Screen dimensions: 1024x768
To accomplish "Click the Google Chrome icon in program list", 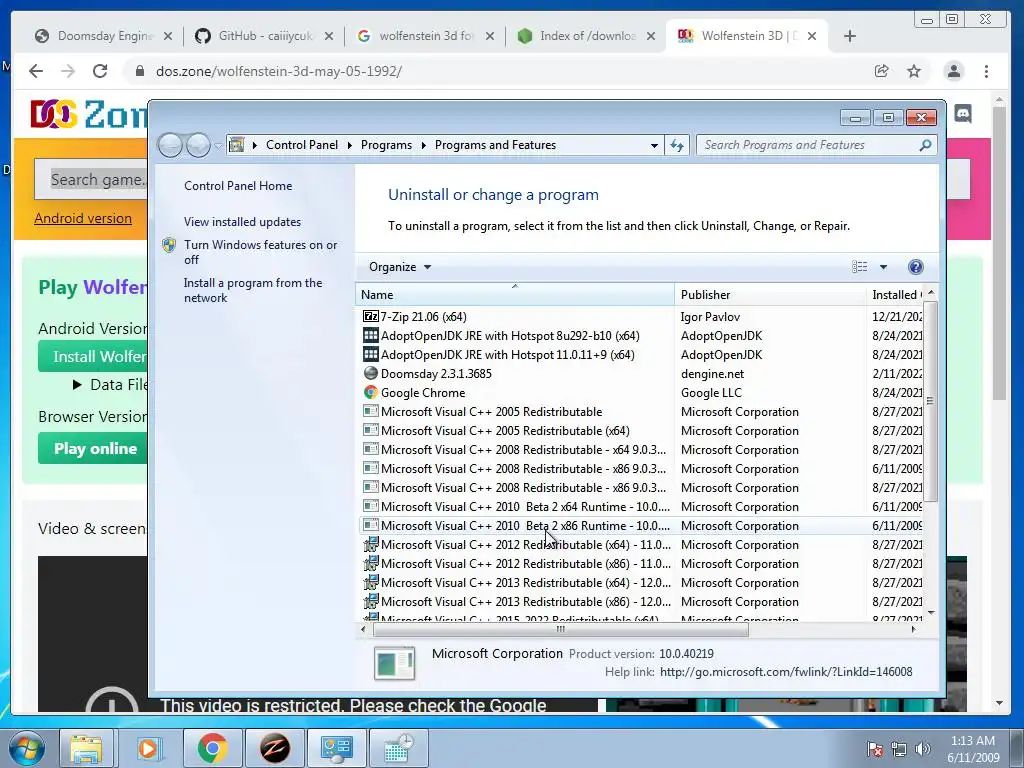I will coord(370,392).
